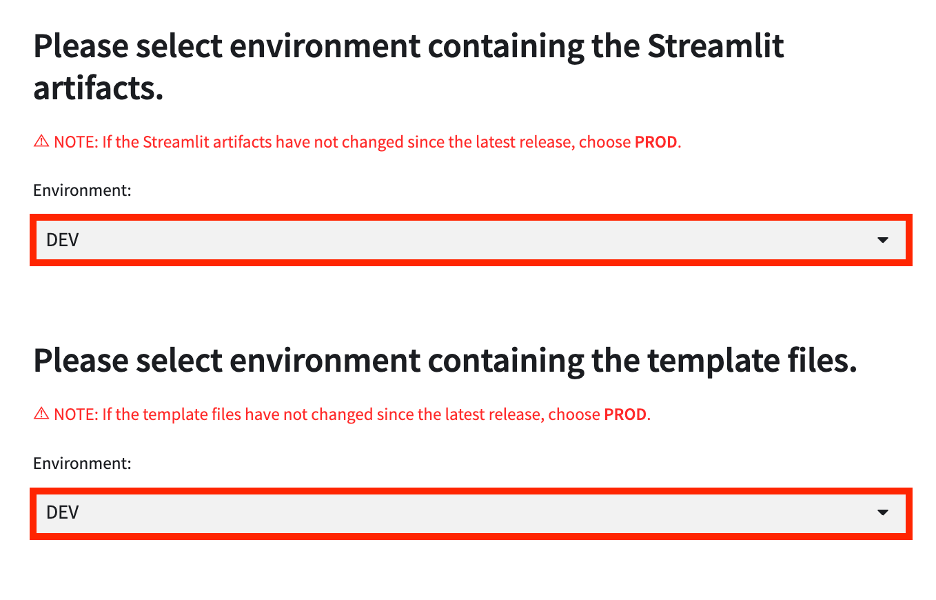
Task: Click the DEV value in Streamlit artifacts selector
Action: point(62,240)
